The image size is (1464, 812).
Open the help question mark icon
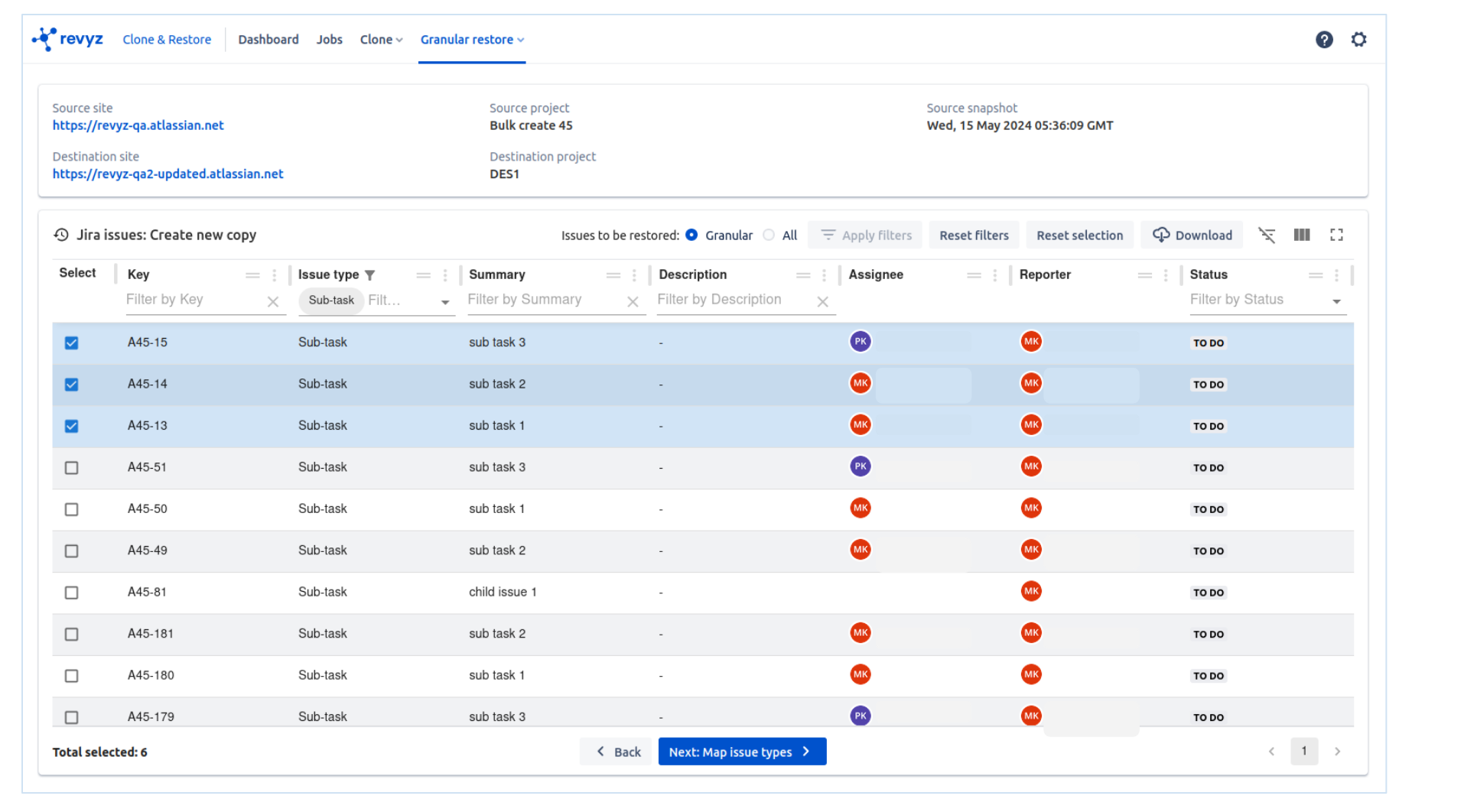1323,40
